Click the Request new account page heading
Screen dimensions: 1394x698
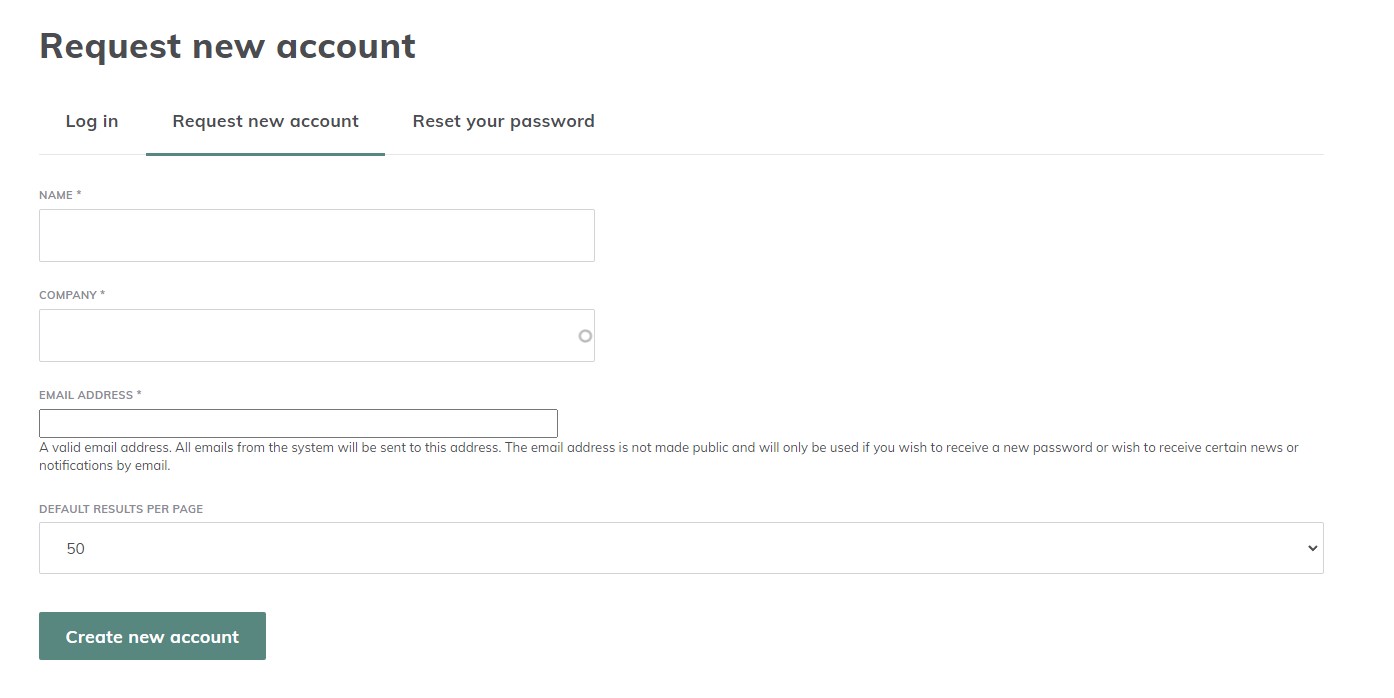click(227, 46)
